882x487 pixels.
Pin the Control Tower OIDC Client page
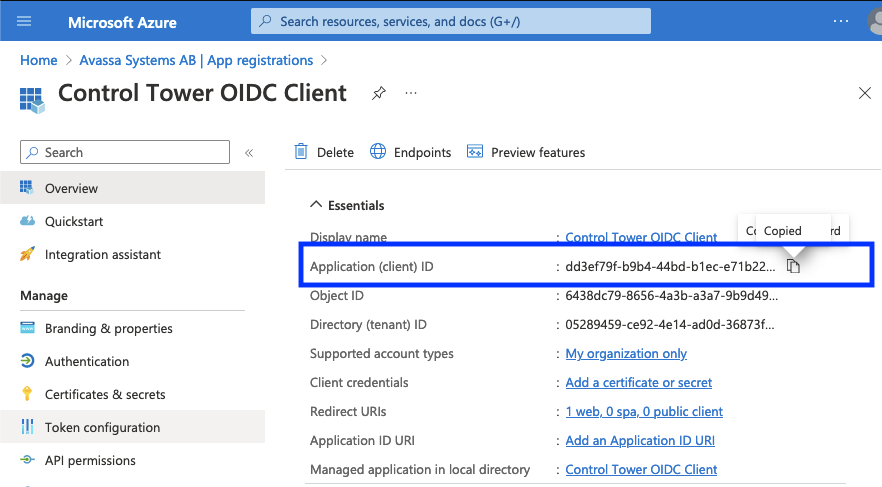click(x=379, y=93)
